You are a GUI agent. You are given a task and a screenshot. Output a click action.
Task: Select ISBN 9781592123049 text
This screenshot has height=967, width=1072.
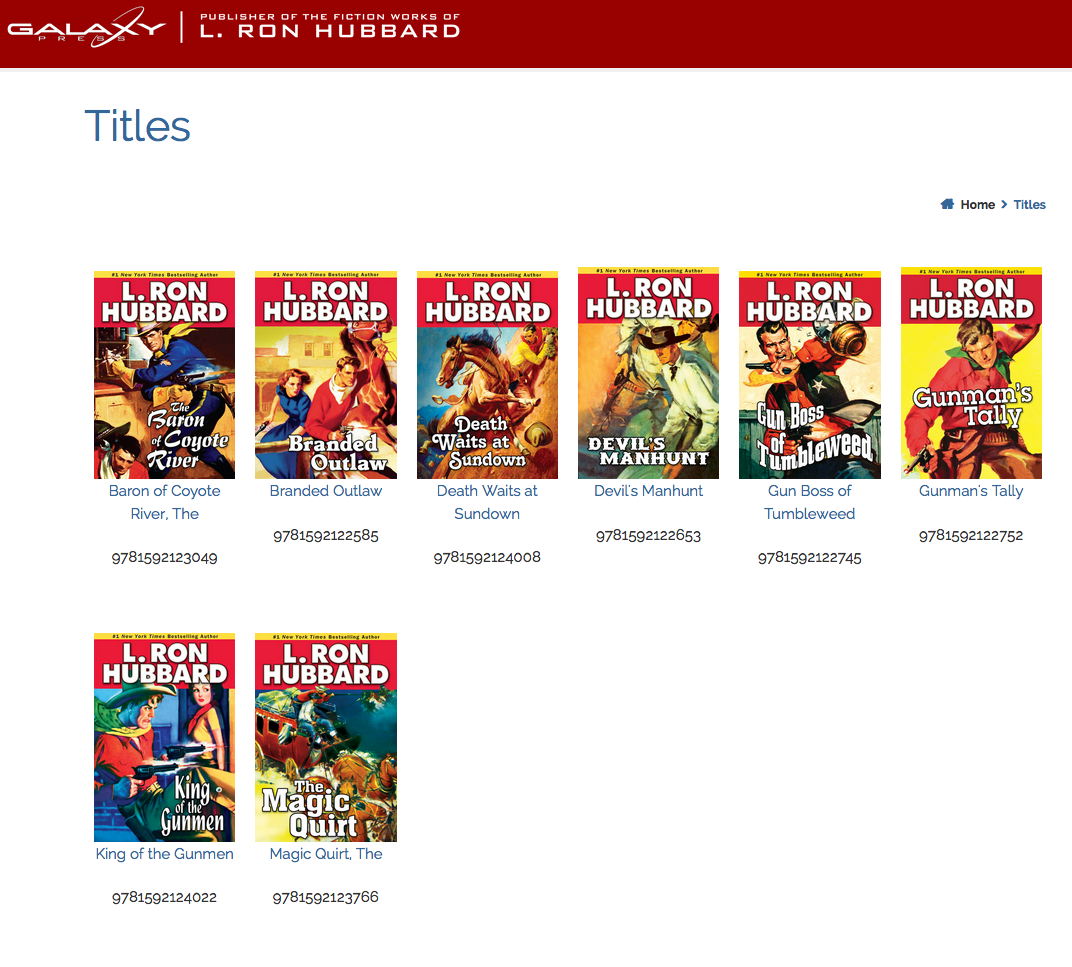164,557
